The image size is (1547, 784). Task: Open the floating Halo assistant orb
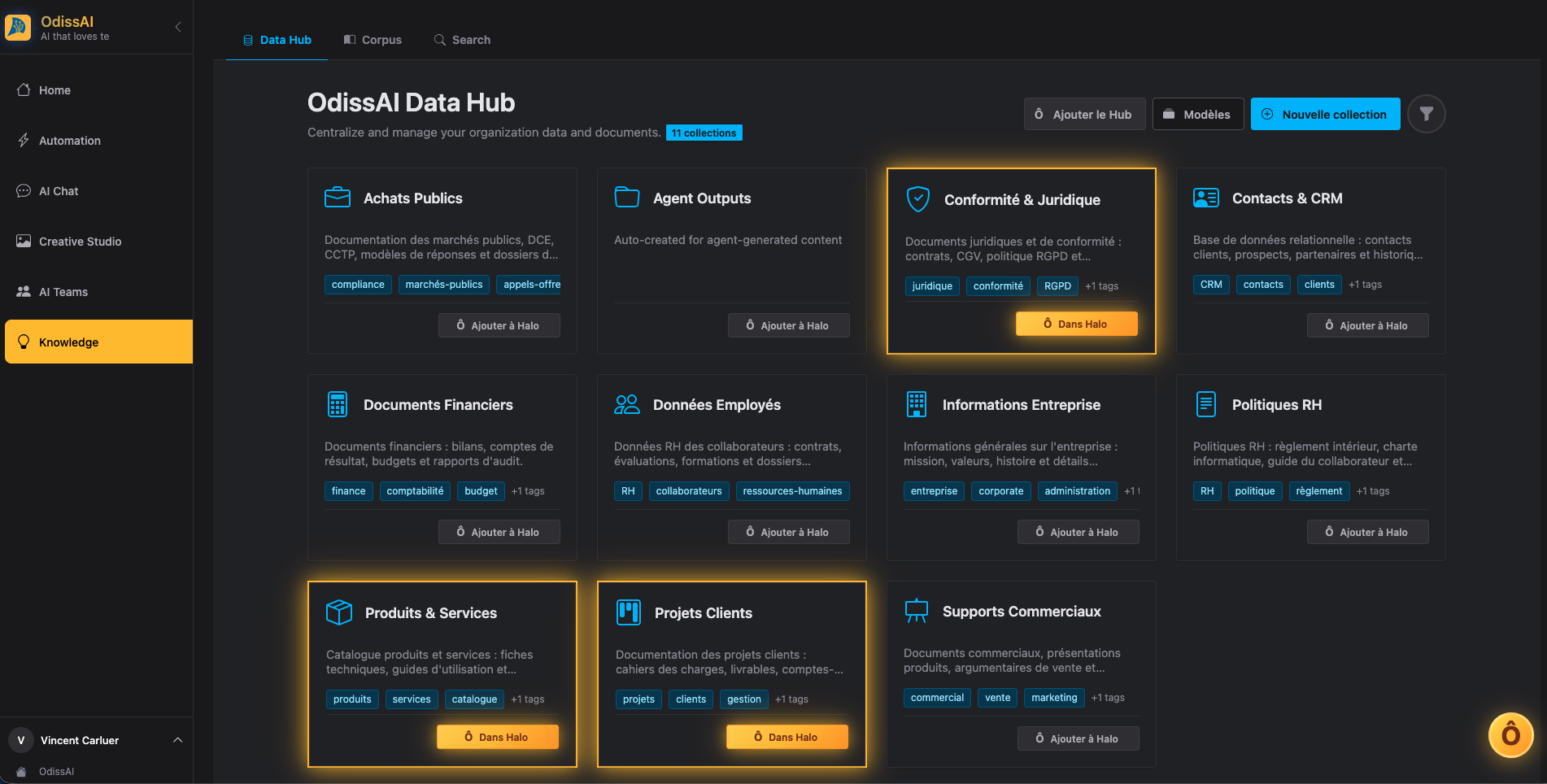tap(1510, 734)
